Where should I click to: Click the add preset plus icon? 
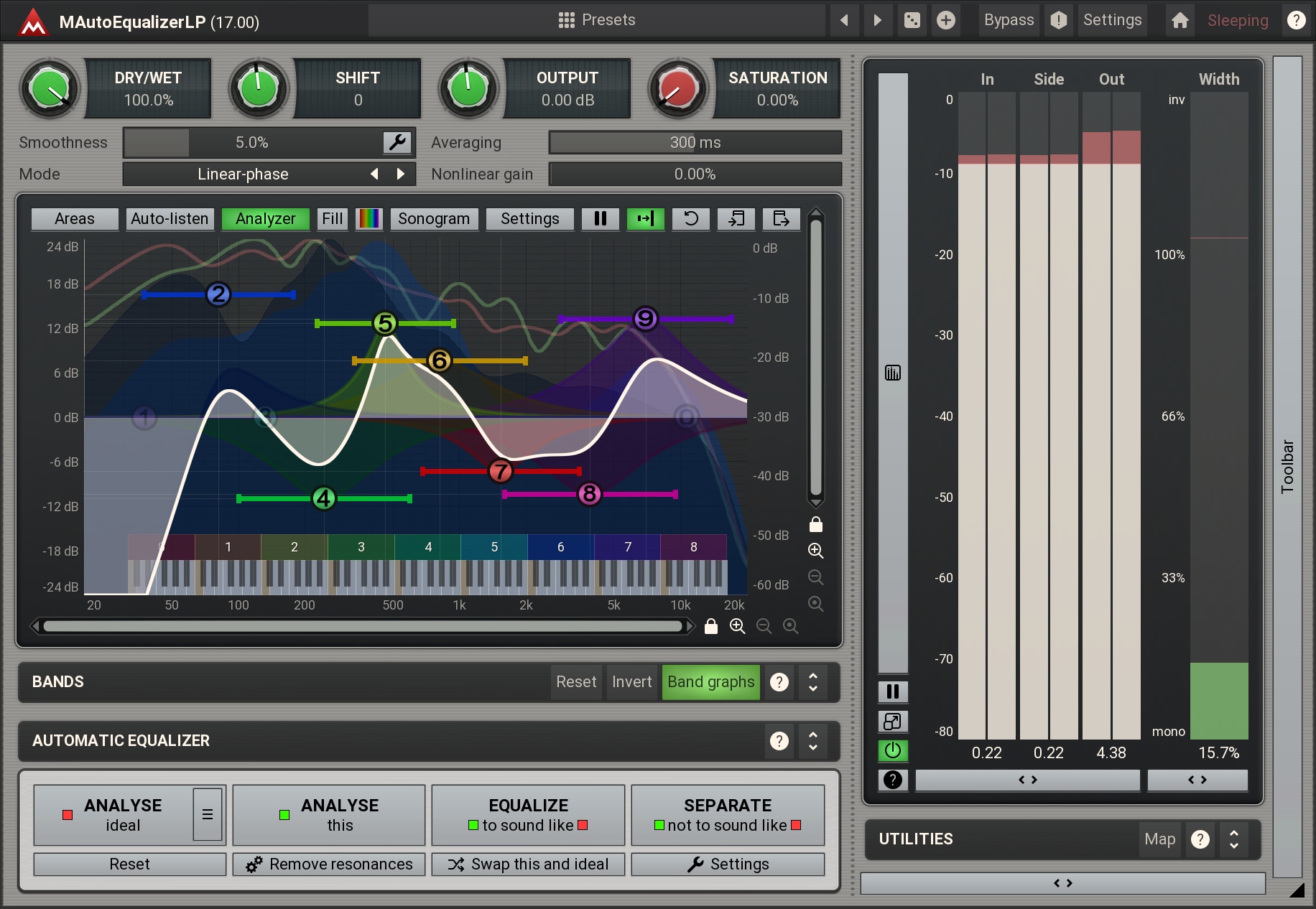coord(946,20)
